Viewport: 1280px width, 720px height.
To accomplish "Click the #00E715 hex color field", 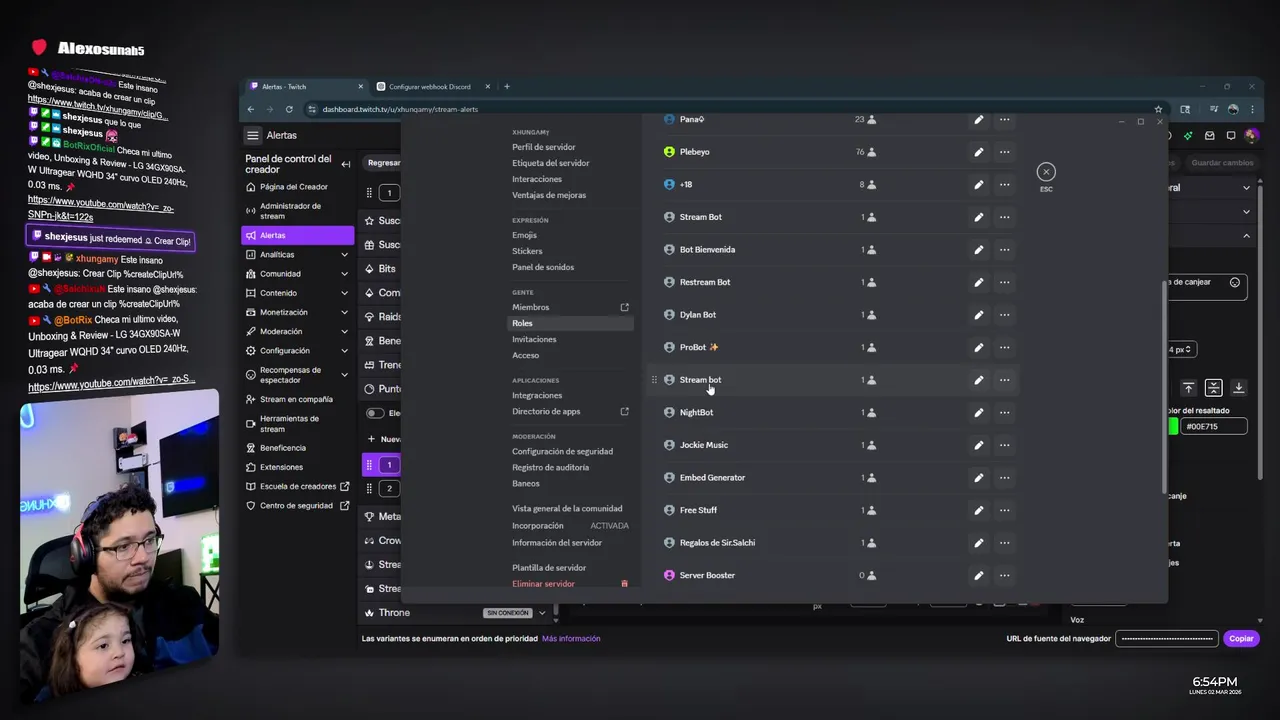I will [1214, 426].
